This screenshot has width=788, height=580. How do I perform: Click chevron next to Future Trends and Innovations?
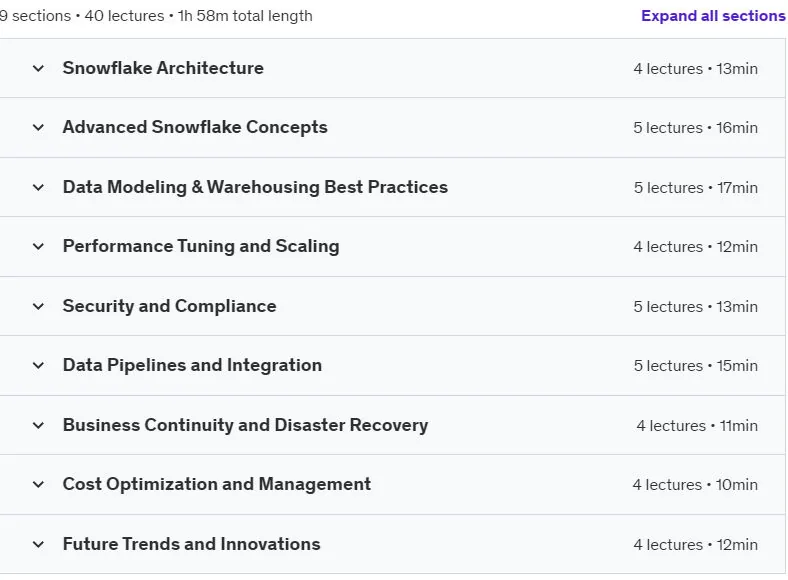(x=38, y=544)
